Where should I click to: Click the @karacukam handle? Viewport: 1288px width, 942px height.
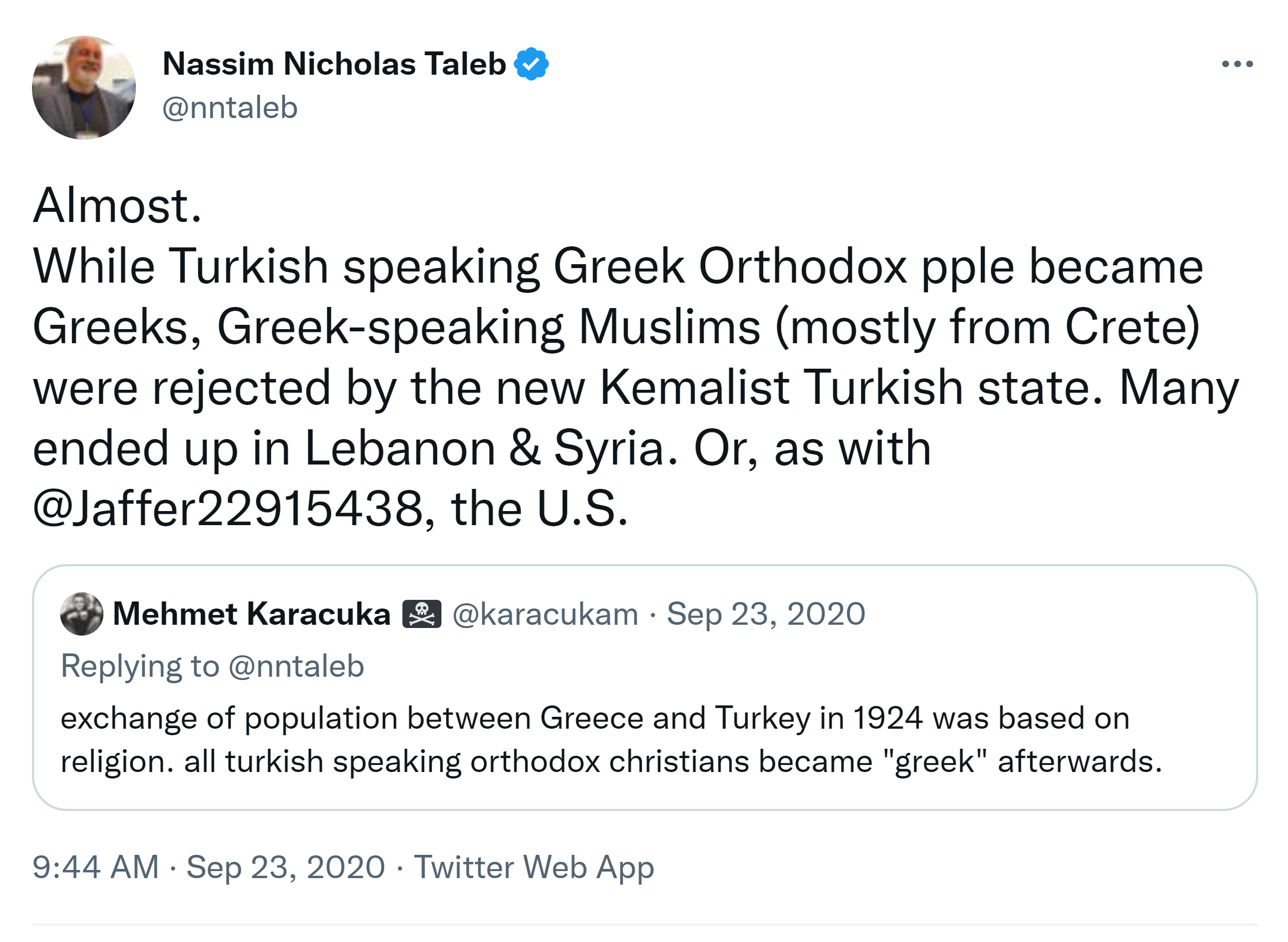[x=545, y=614]
